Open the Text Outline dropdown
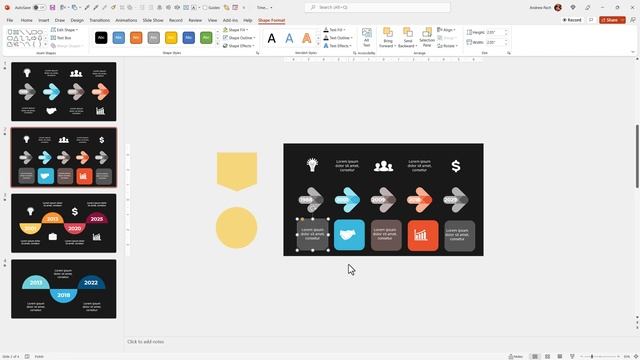This screenshot has width=640, height=360. (338, 38)
